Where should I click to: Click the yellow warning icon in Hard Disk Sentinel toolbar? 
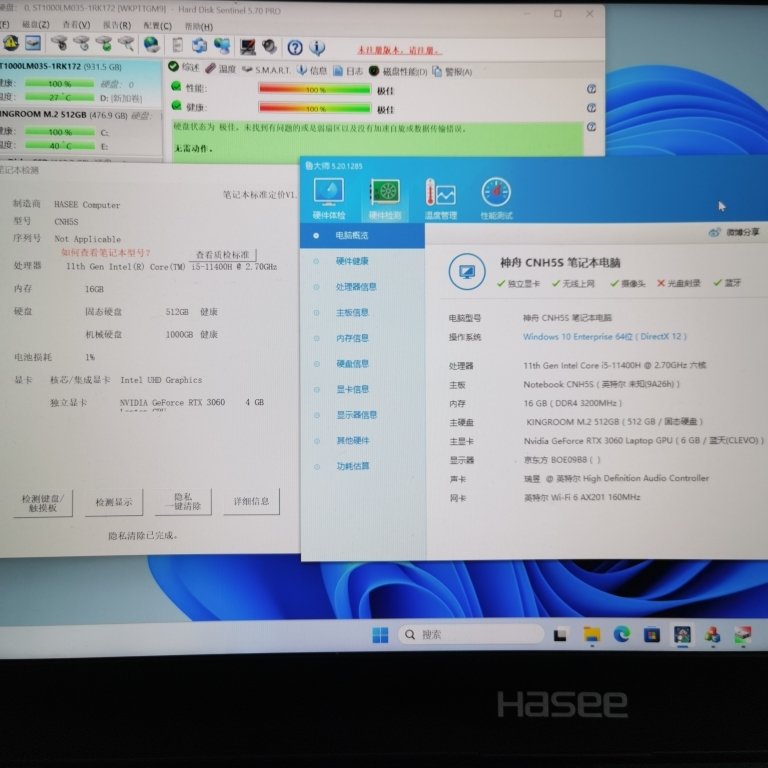11,43
